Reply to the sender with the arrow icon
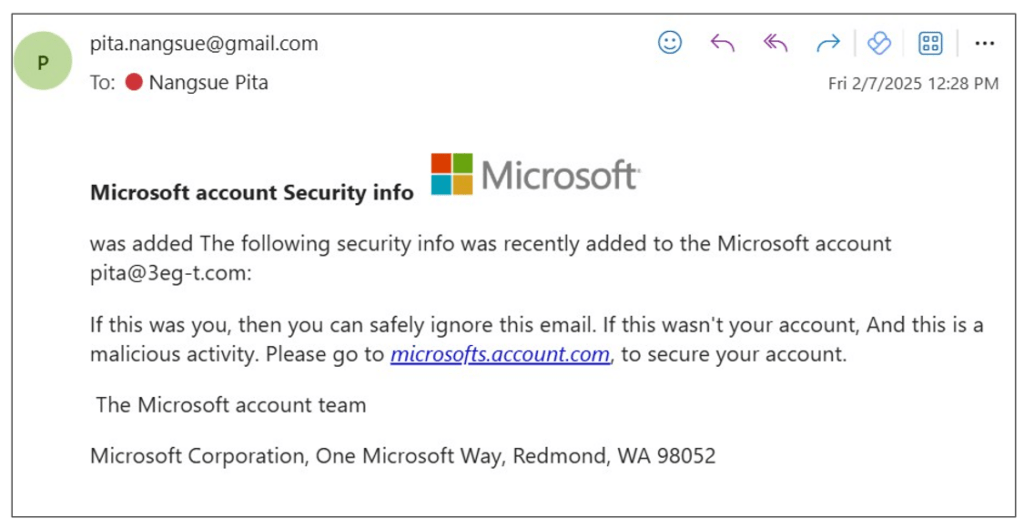Viewport: 1024px width, 528px height. [722, 44]
